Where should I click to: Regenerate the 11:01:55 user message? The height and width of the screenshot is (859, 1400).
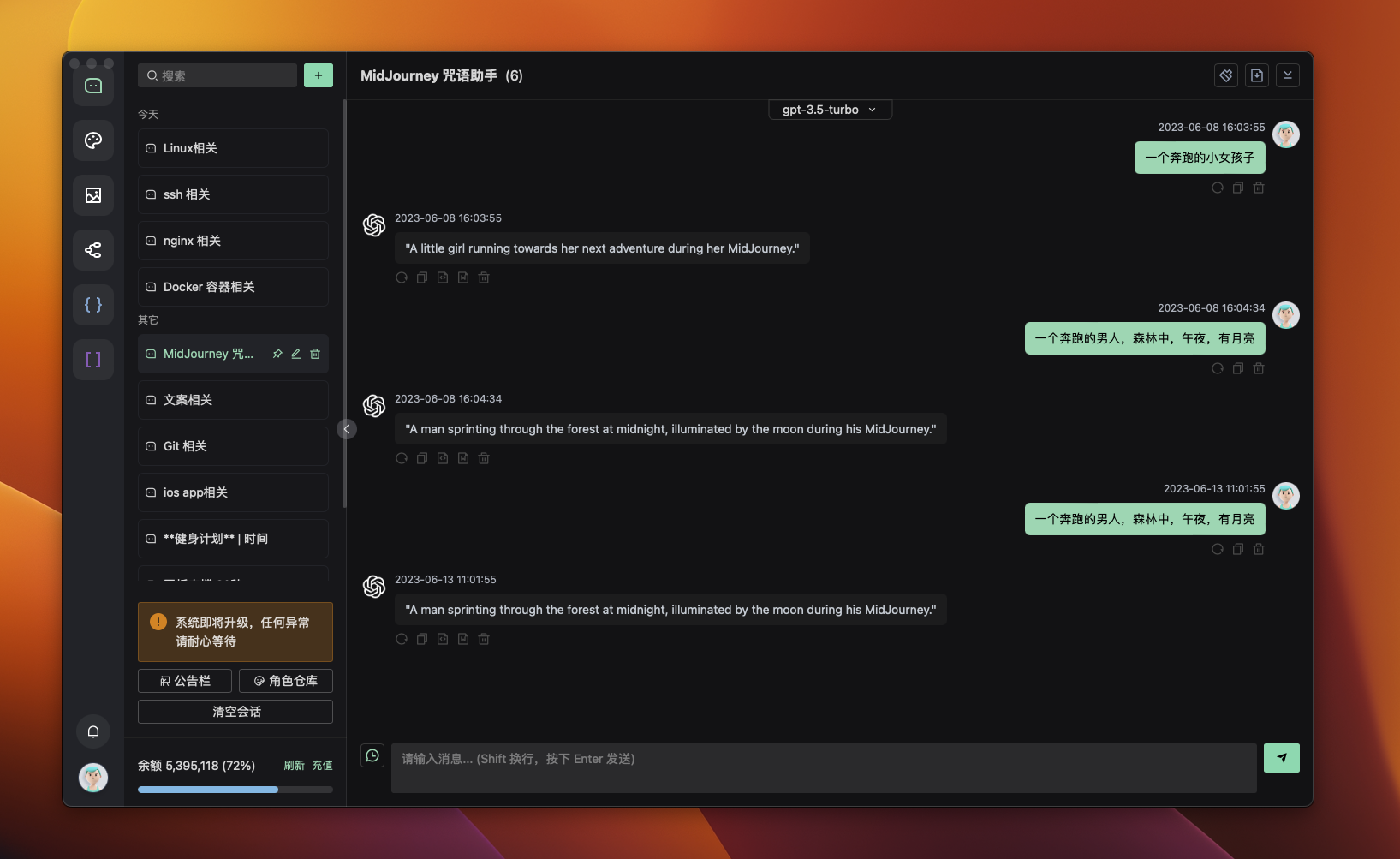pyautogui.click(x=1218, y=549)
